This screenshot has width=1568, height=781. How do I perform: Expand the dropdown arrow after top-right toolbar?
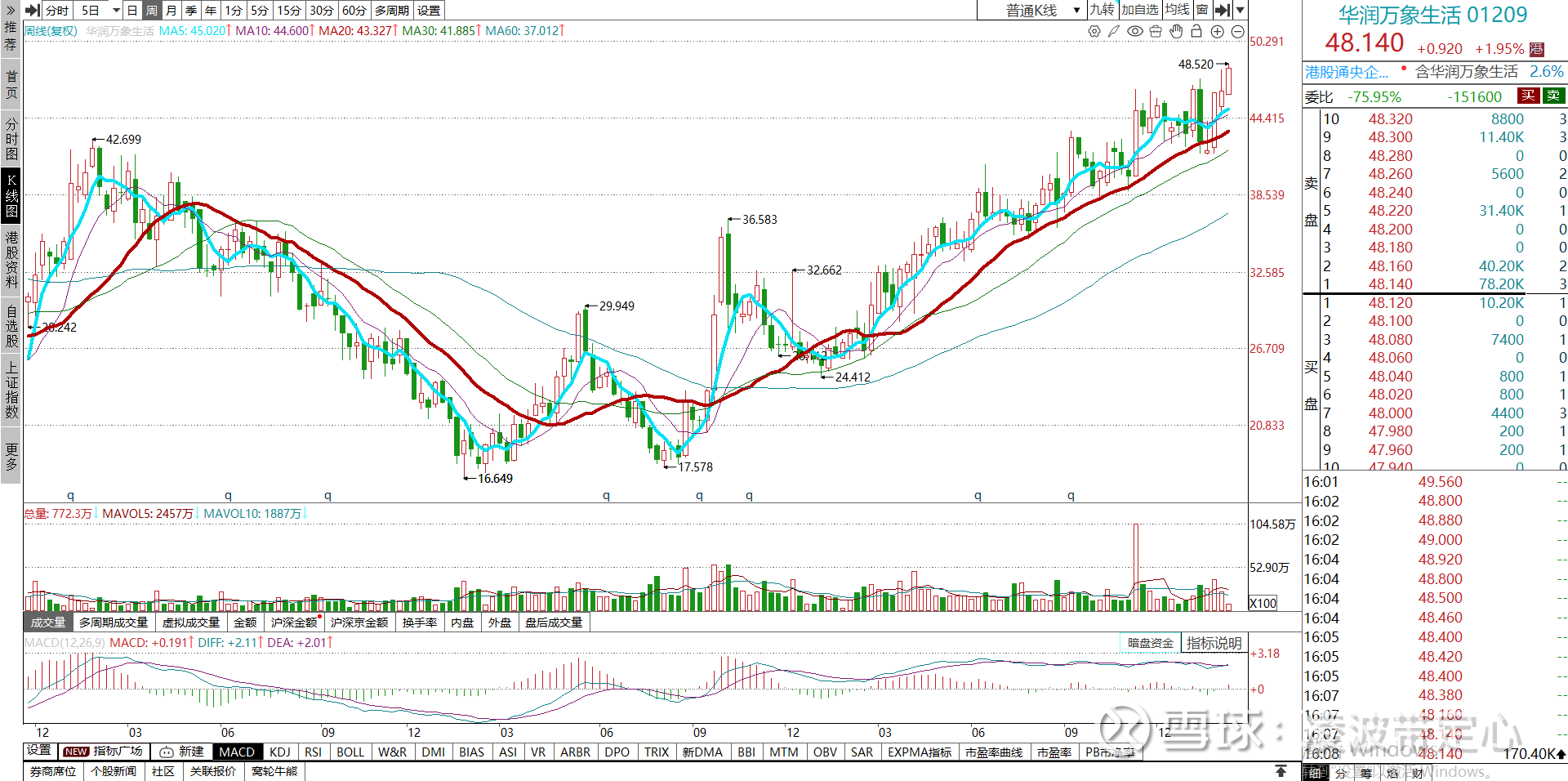click(1241, 10)
